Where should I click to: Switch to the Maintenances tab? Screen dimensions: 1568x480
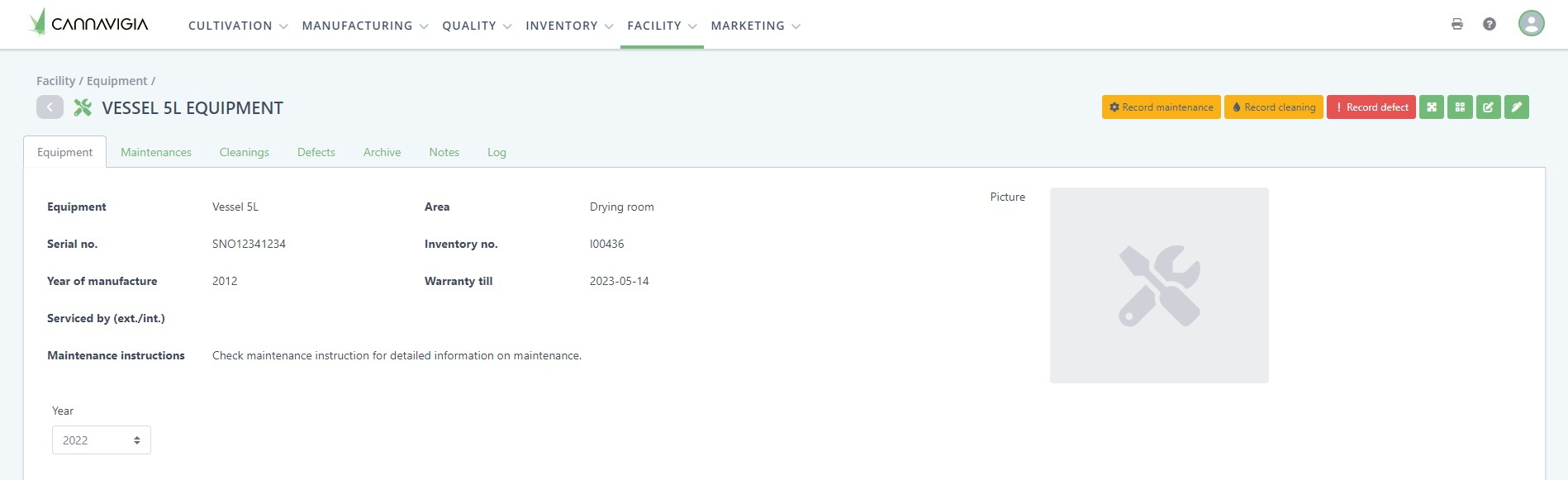click(156, 152)
